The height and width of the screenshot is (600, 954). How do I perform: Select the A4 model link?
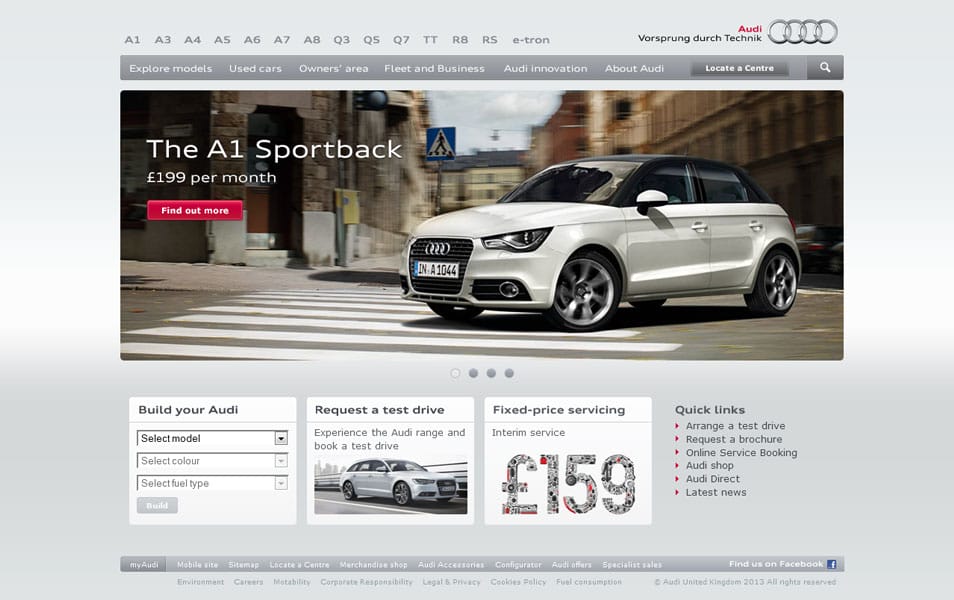pos(192,40)
